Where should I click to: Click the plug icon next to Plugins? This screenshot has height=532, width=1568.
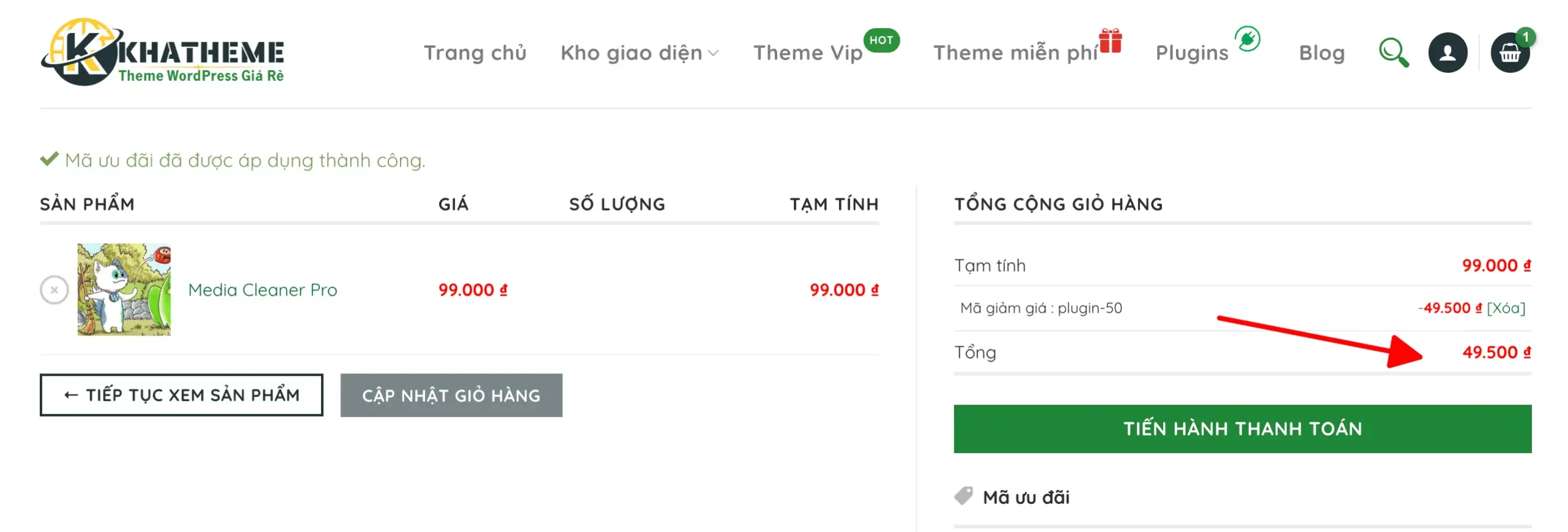[1247, 39]
